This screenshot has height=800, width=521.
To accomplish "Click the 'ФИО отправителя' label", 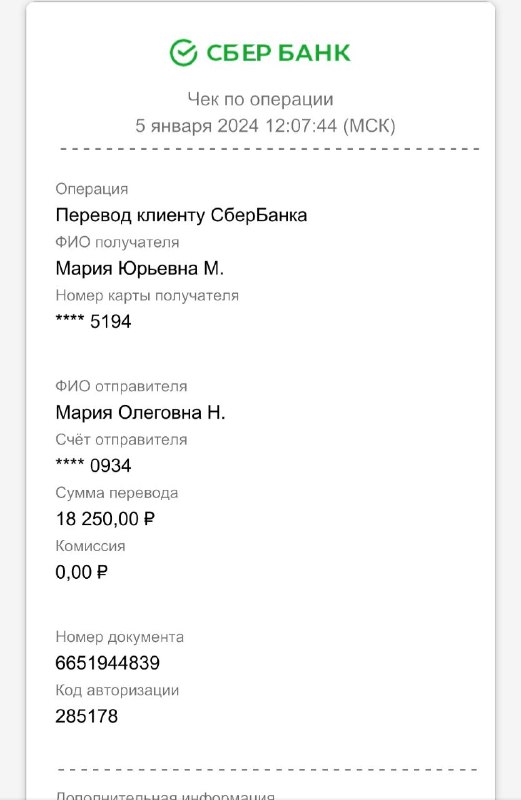I will click(x=121, y=386).
